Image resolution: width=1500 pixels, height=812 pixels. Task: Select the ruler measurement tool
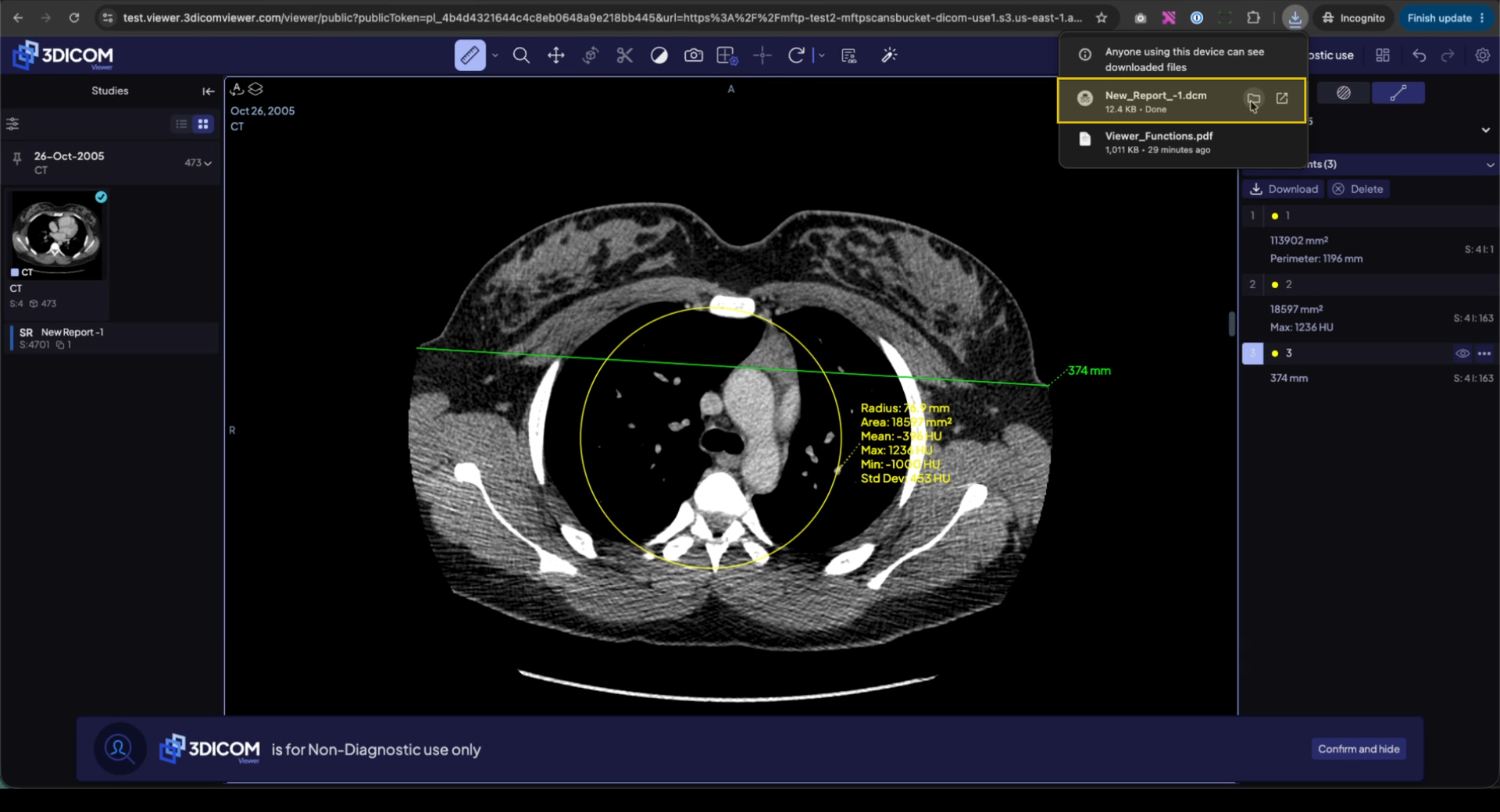(470, 55)
